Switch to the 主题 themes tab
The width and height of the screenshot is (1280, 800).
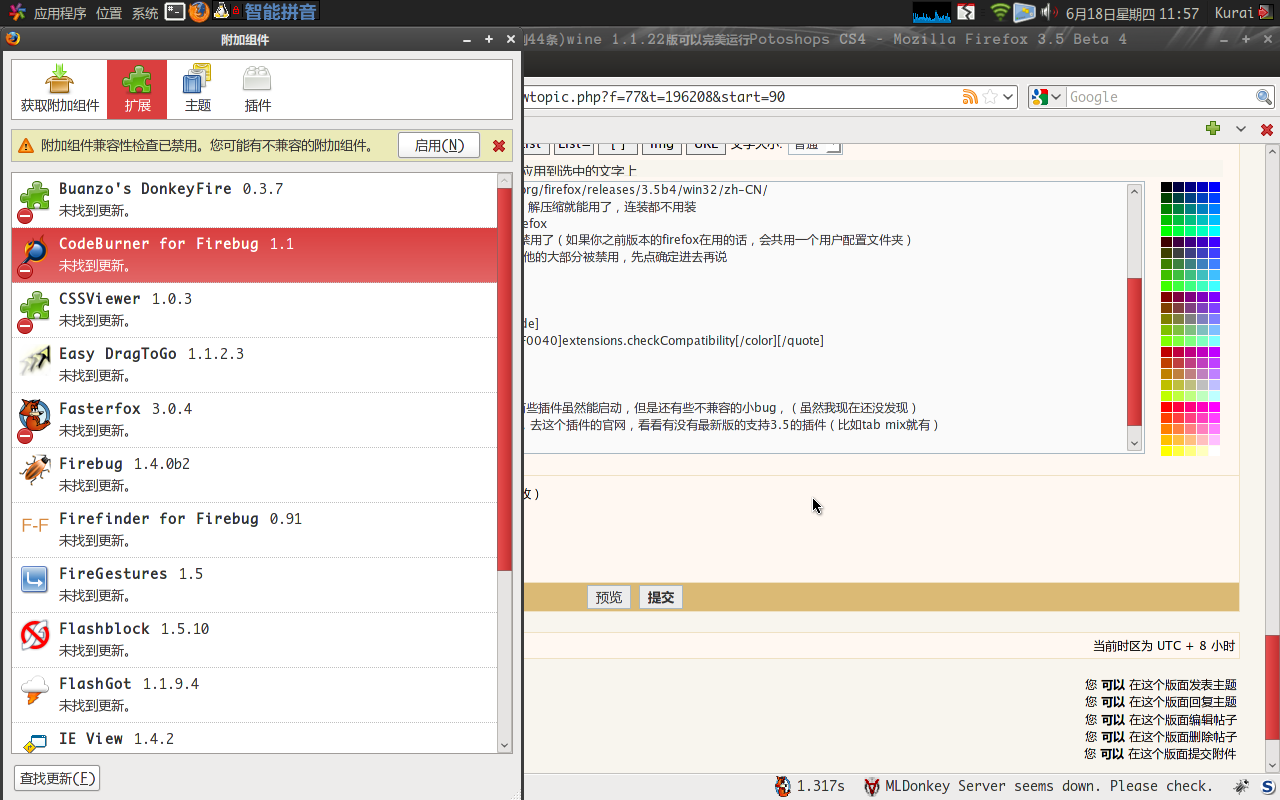pos(197,89)
